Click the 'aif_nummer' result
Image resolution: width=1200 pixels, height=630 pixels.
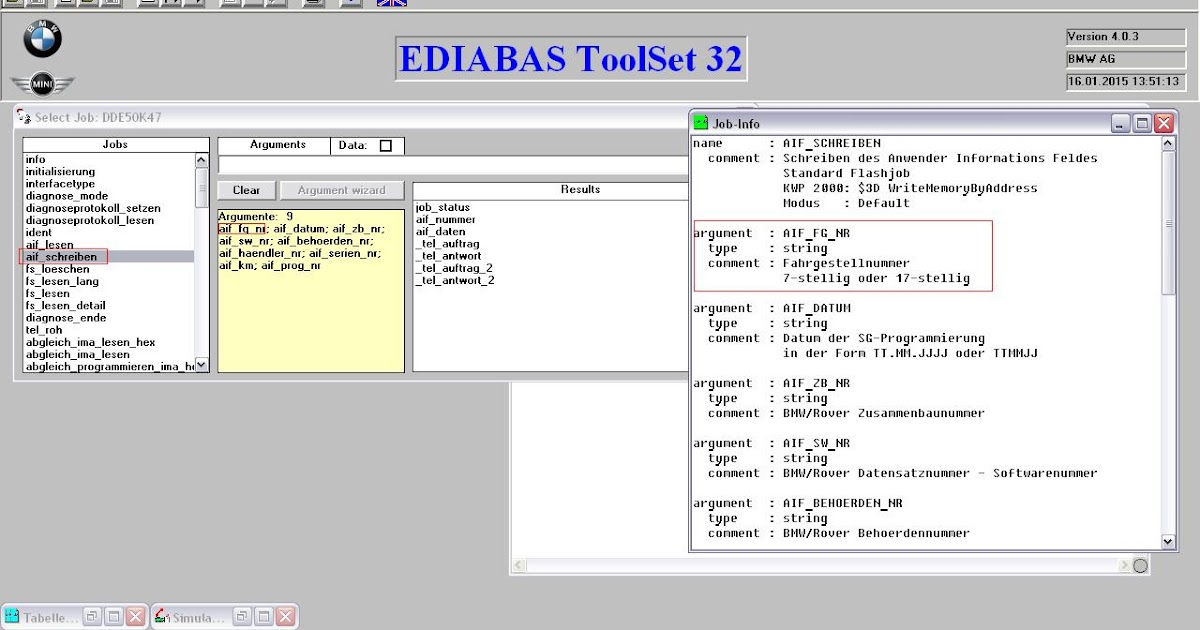[445, 220]
